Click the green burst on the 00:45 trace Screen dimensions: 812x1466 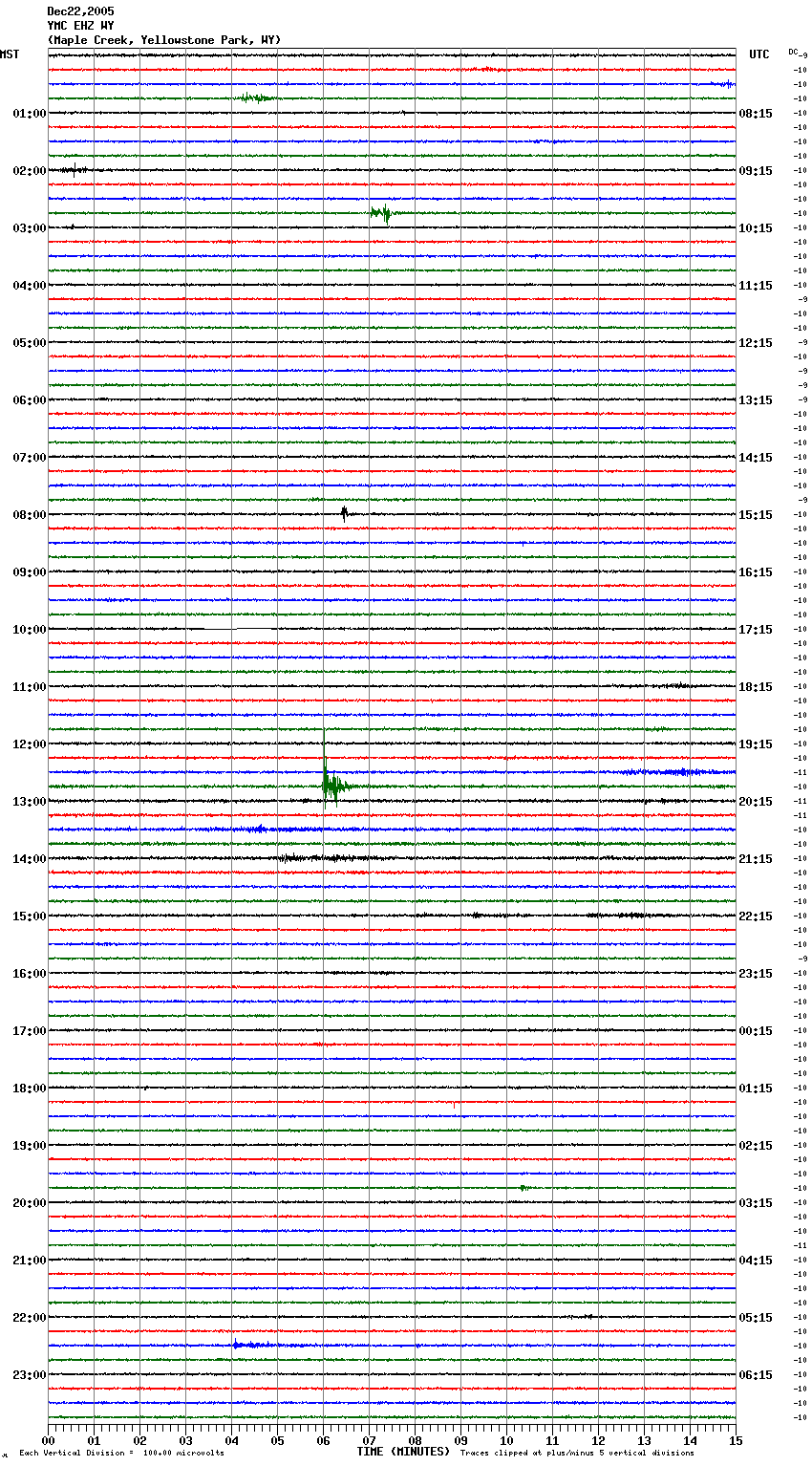click(255, 97)
